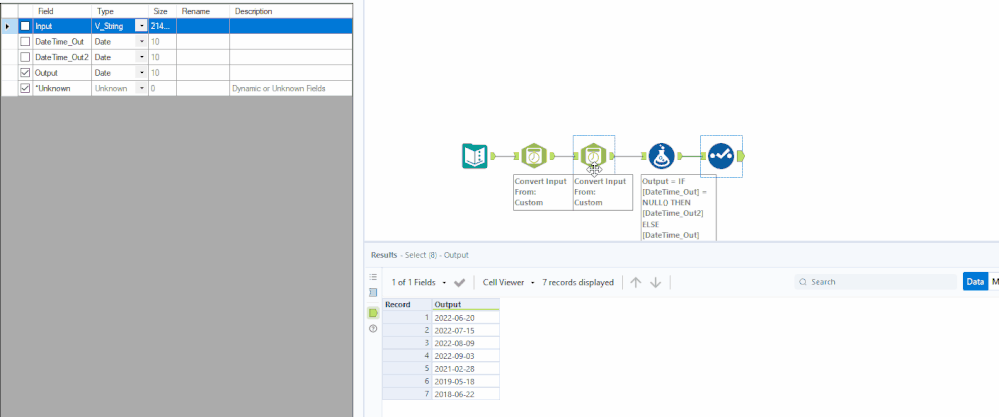The image size is (999, 417).
Task: Click record number 7 row header
Action: click(x=406, y=394)
